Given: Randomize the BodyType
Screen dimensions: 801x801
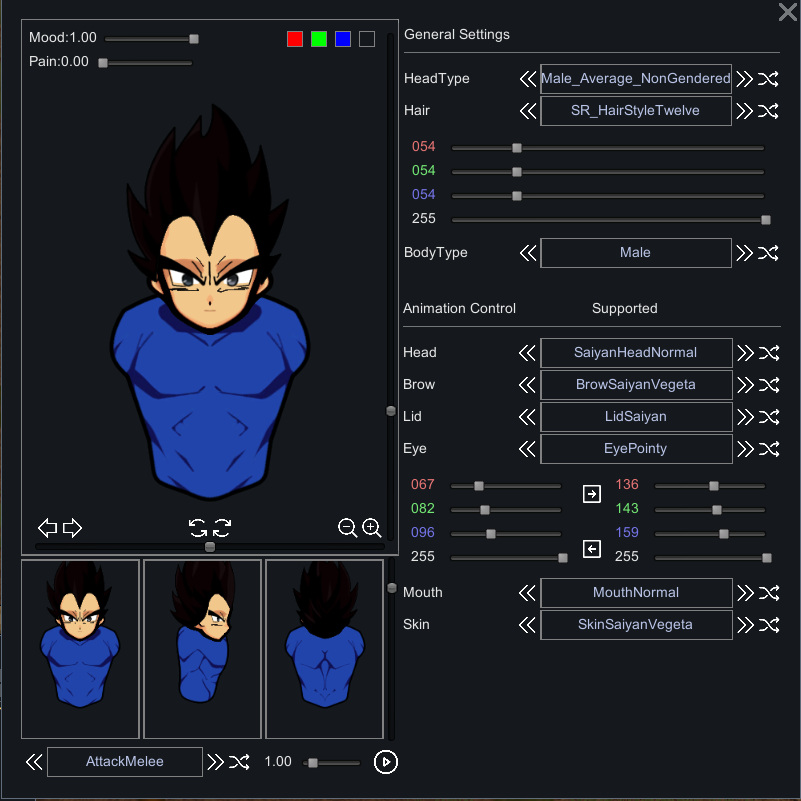Looking at the screenshot, I should [768, 253].
